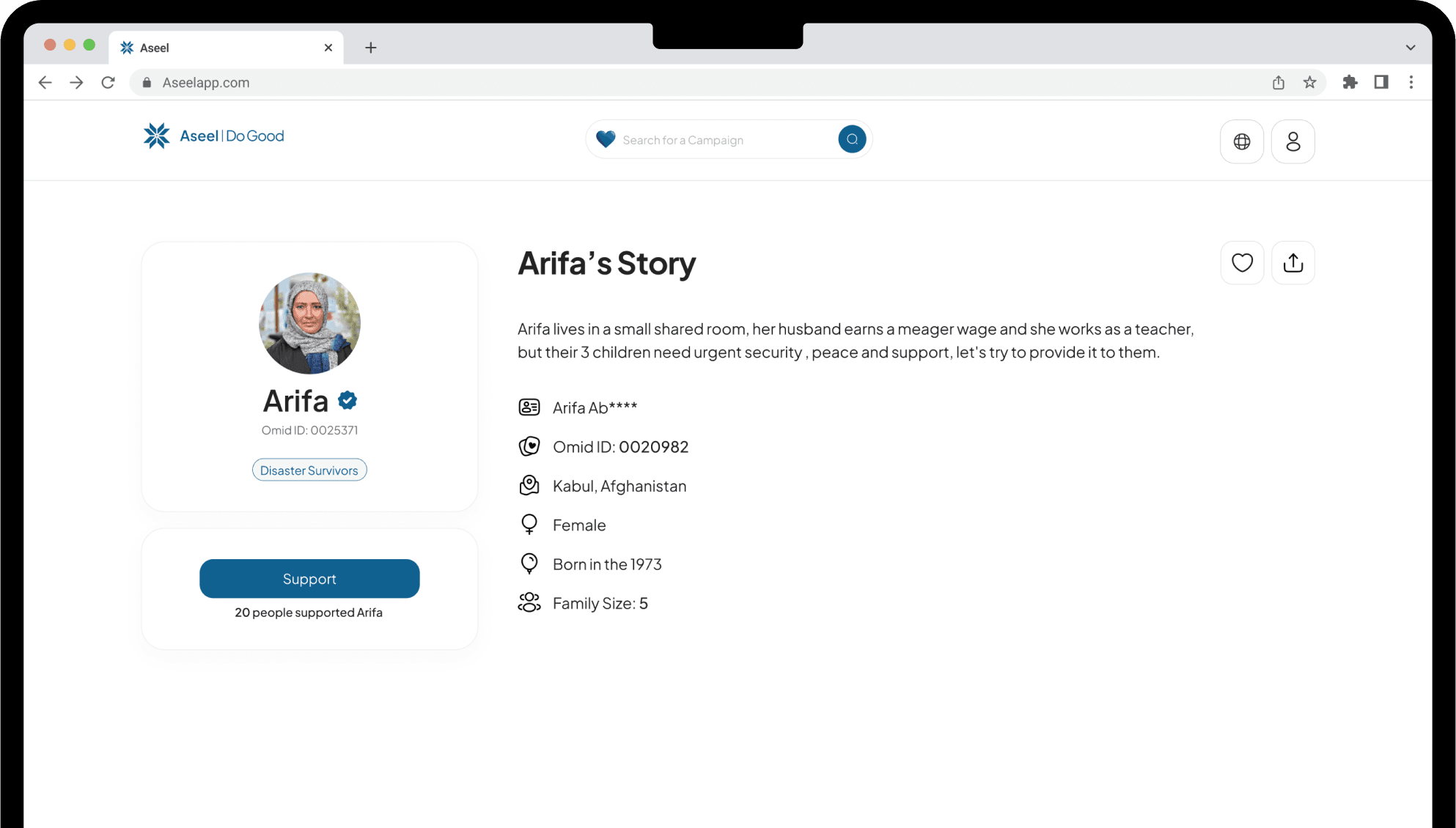Toggle the browser side panel icon
1456x828 pixels.
coord(1381,83)
